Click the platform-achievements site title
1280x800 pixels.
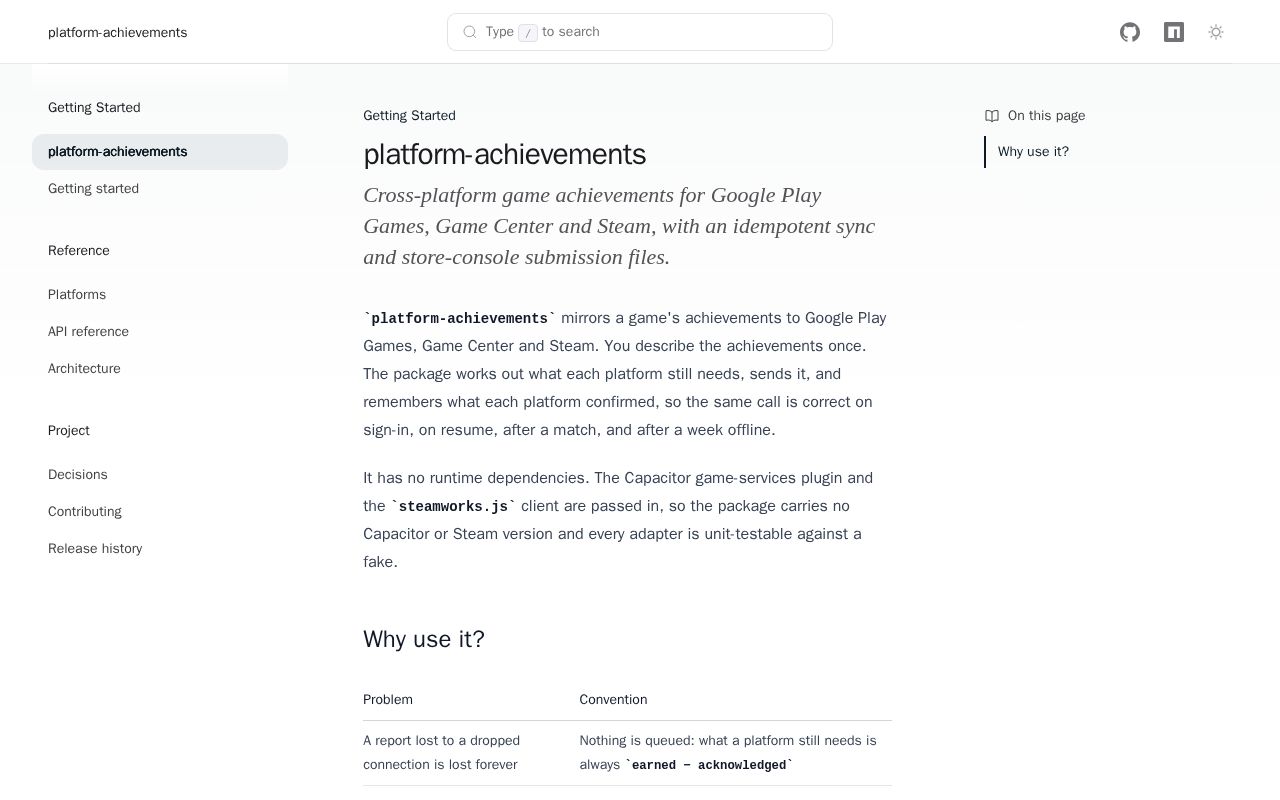117,32
